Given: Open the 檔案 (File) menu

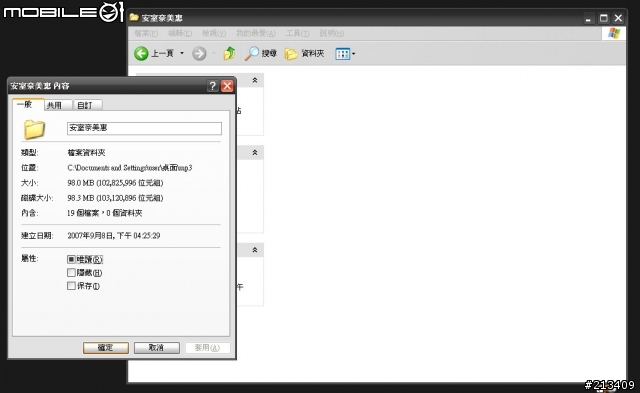Looking at the screenshot, I should click(x=146, y=33).
